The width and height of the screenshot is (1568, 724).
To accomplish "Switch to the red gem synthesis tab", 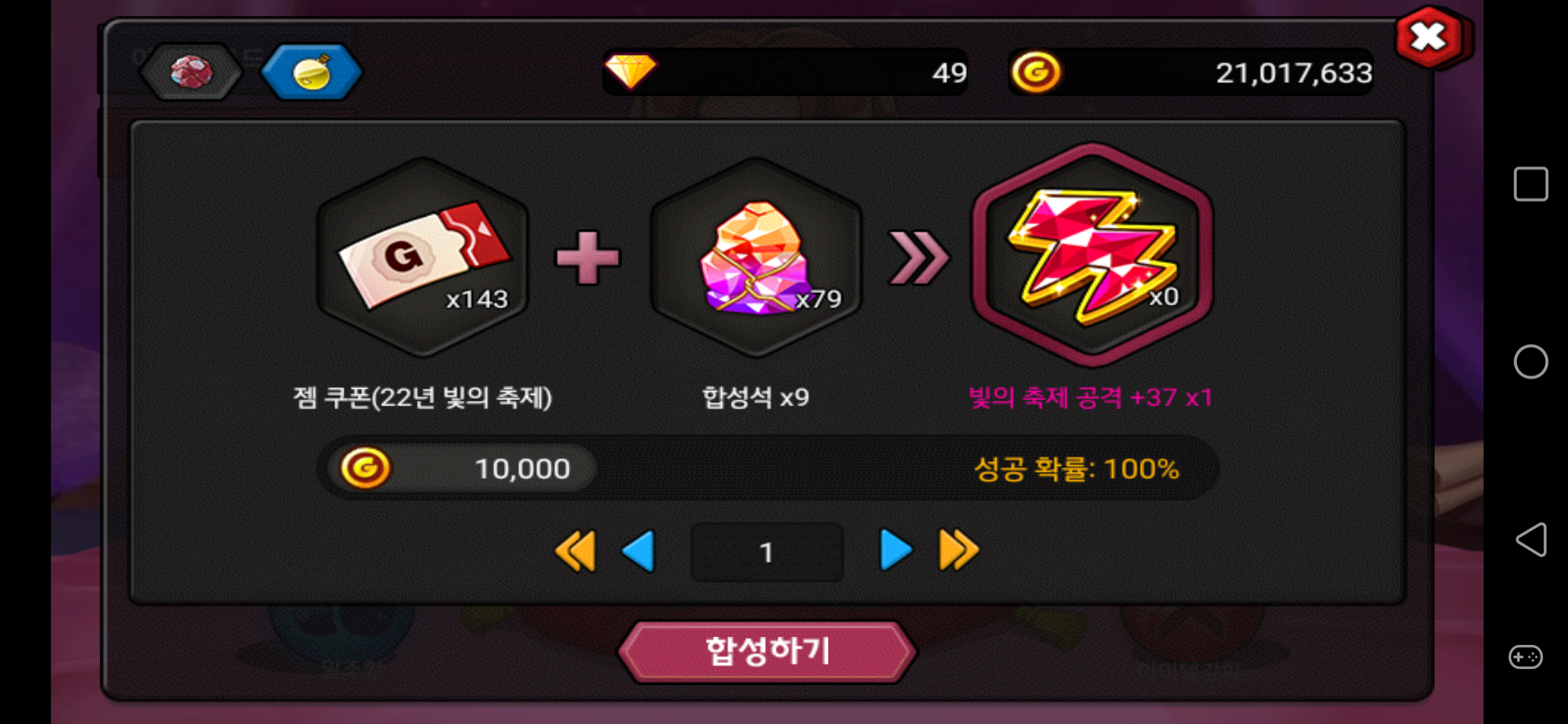I will coord(191,72).
